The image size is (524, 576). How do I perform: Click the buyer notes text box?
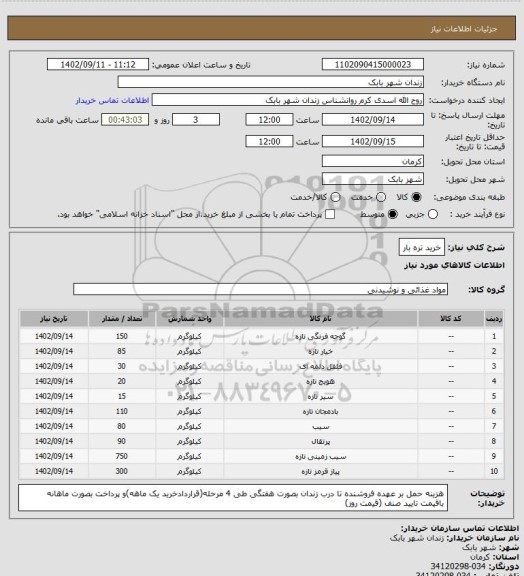233,498
